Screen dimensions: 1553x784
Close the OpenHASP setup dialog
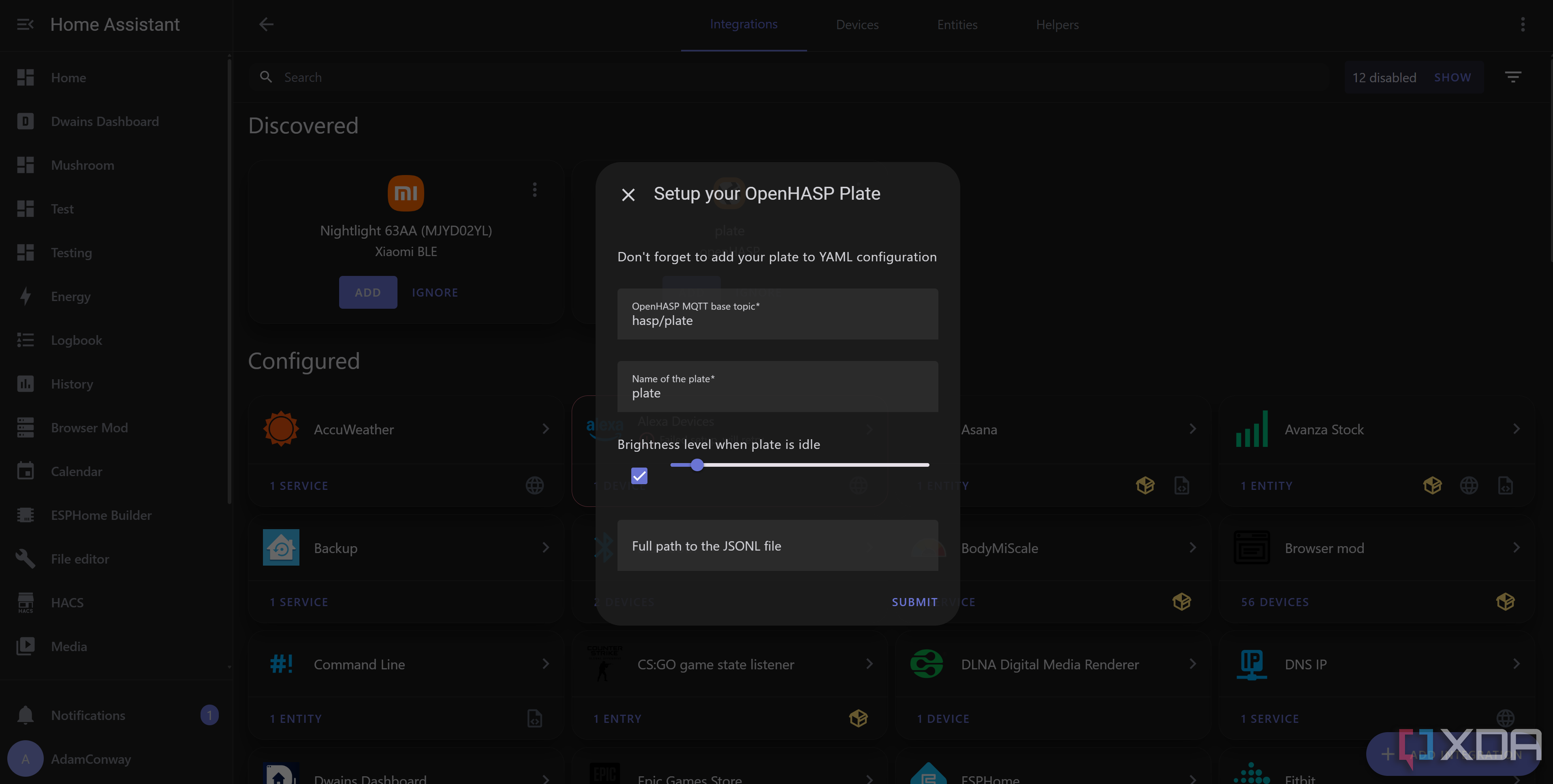coord(628,195)
